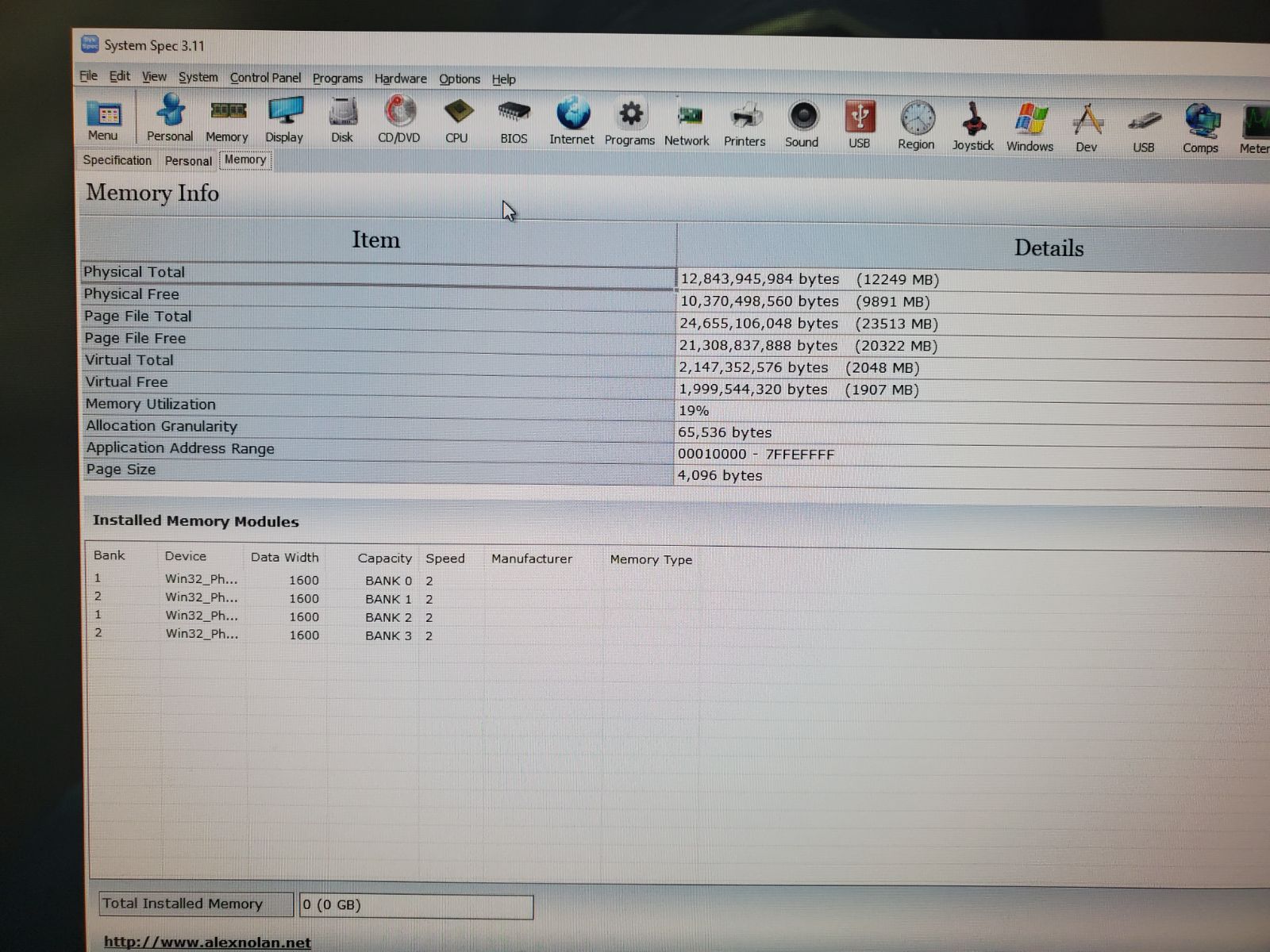Image resolution: width=1270 pixels, height=952 pixels.
Task: Open the Personal info toolbar icon
Action: 170,119
